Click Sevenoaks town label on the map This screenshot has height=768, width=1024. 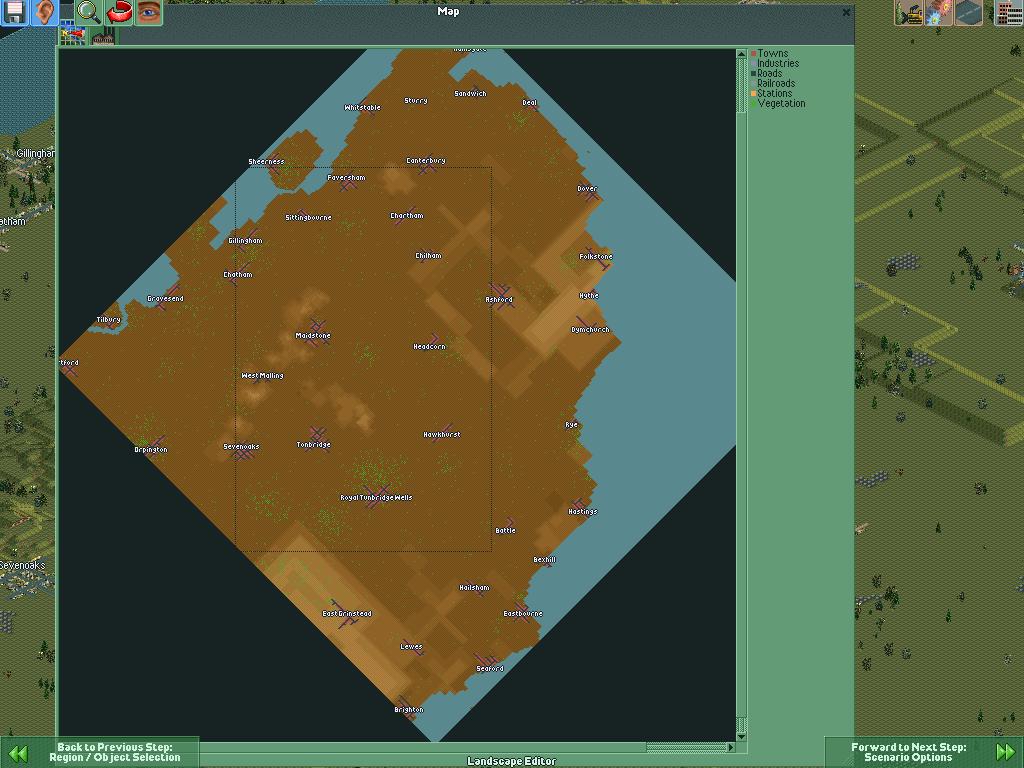click(x=241, y=447)
